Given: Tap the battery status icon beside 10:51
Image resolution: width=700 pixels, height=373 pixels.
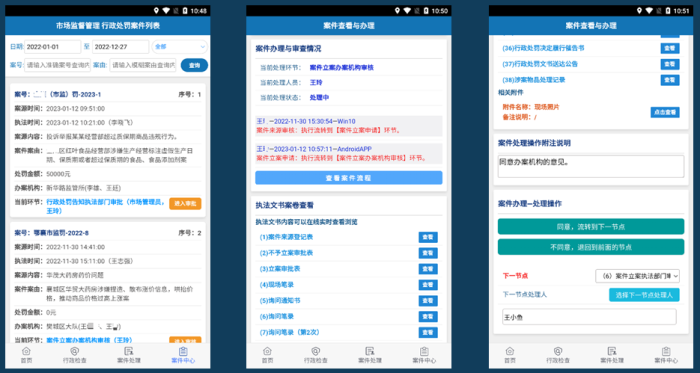Looking at the screenshot, I should (668, 11).
